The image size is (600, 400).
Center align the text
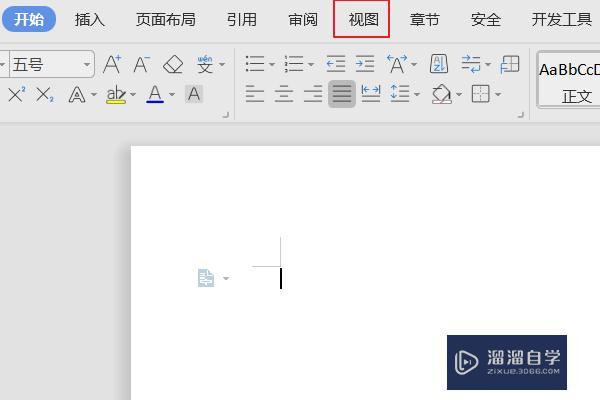(284, 94)
